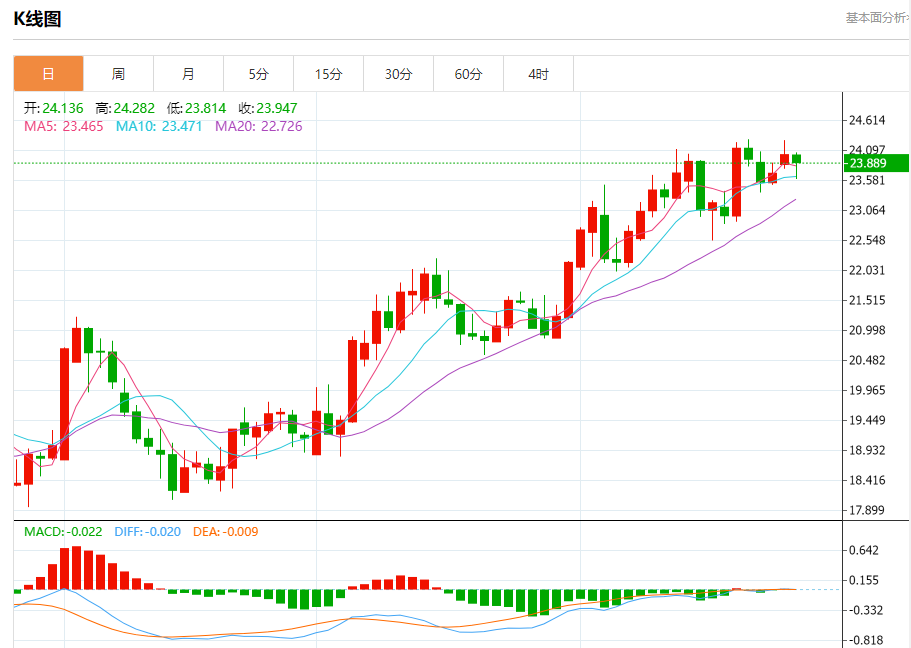Click the MA20: 22.726 indicator label
Viewport: 911px width, 648px height.
coord(259,126)
